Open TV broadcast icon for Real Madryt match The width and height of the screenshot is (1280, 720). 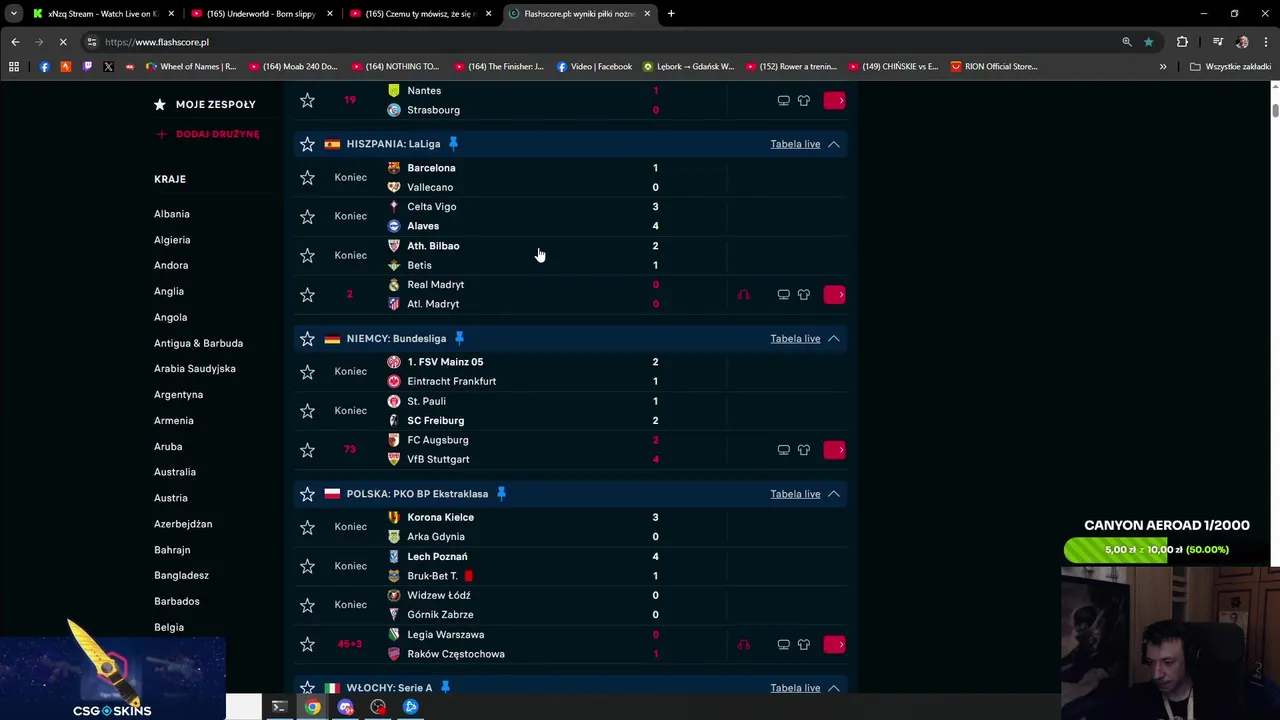783,295
